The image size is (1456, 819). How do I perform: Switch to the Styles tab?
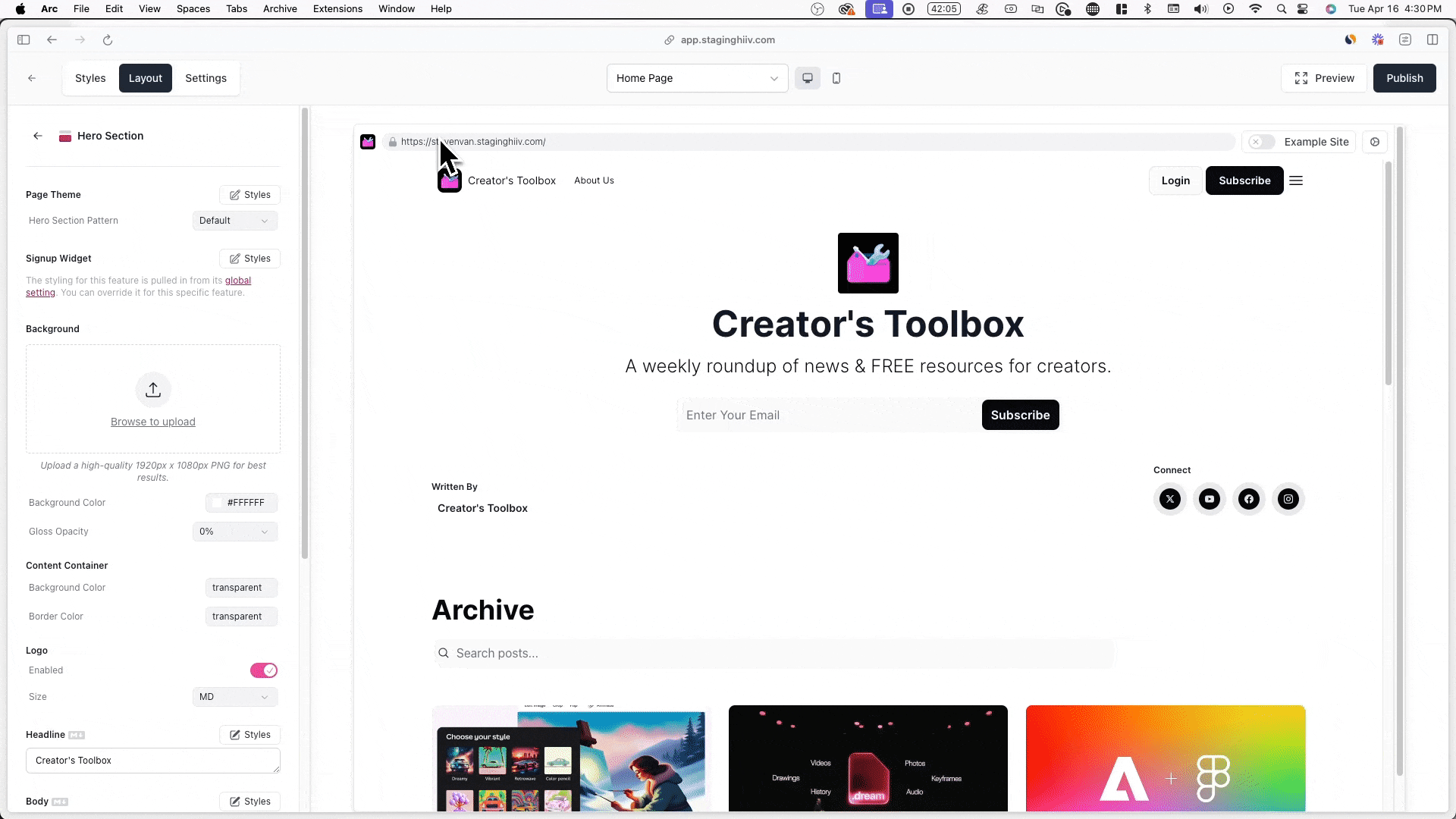(x=90, y=78)
